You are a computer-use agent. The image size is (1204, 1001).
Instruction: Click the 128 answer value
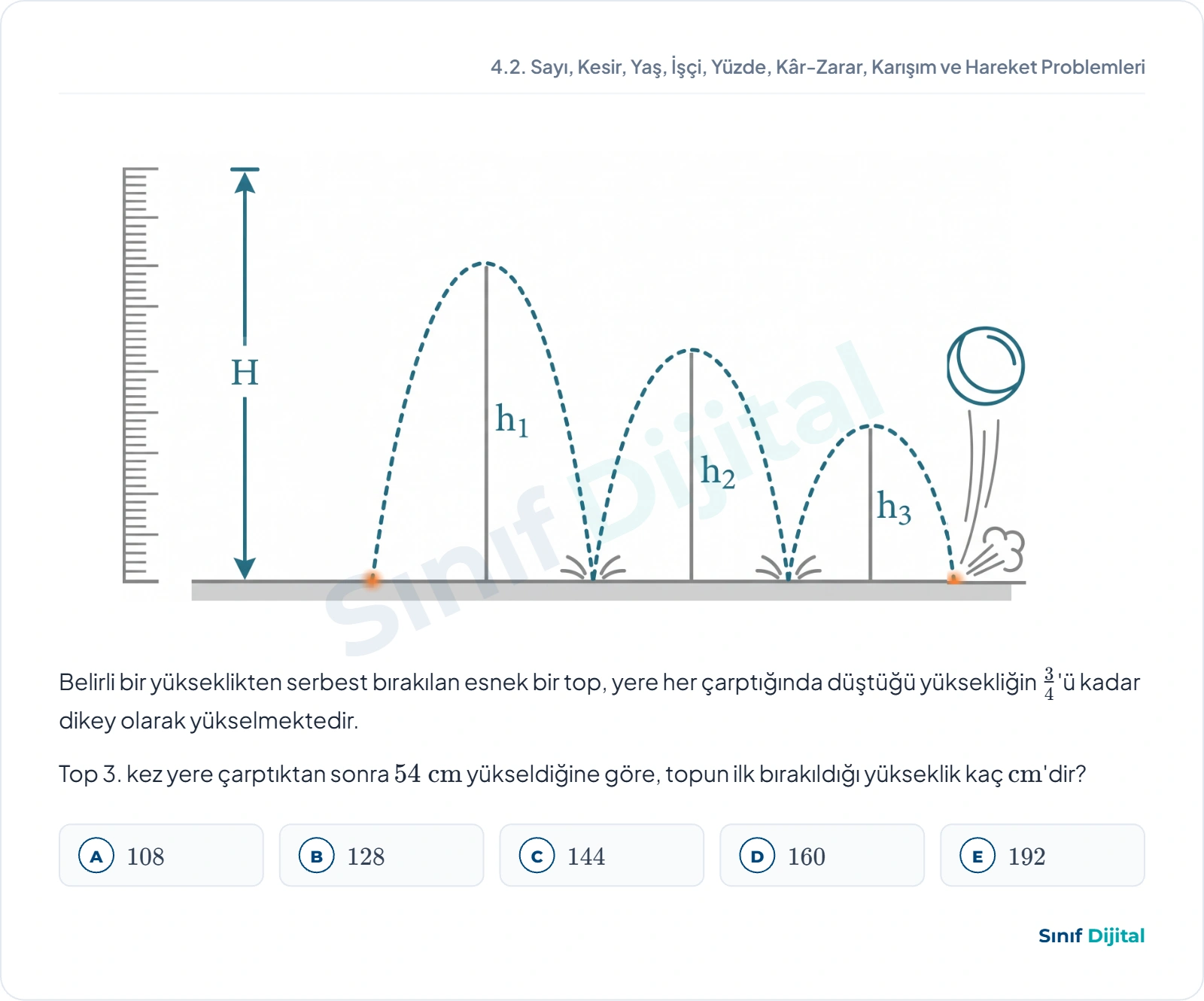click(366, 856)
